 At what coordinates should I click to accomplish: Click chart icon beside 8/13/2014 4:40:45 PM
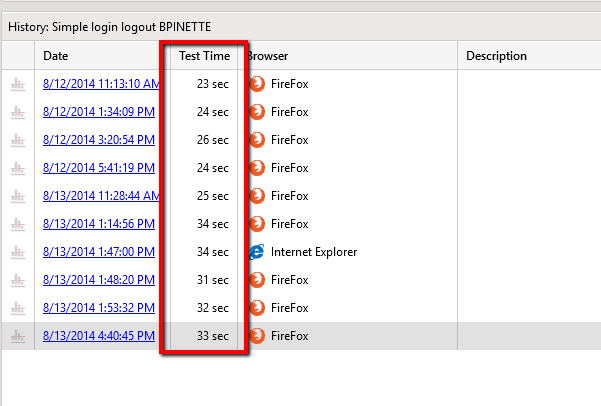pos(17,336)
